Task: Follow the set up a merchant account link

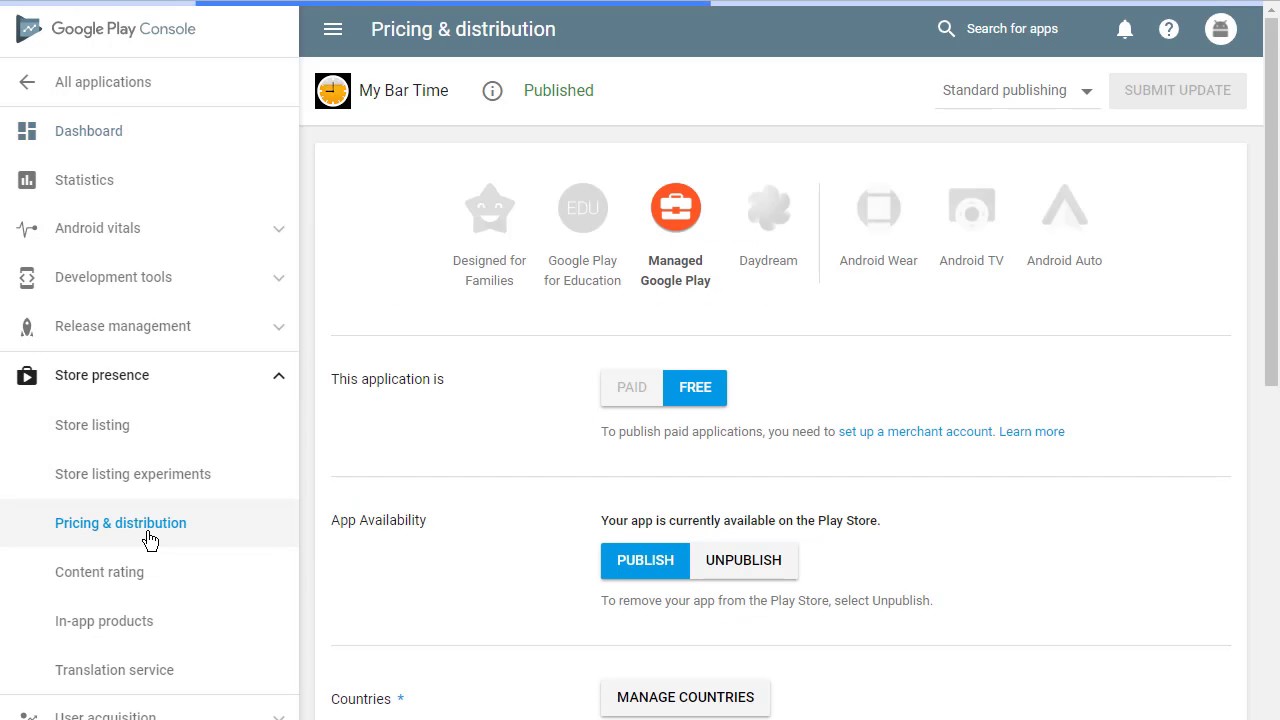Action: (x=916, y=432)
